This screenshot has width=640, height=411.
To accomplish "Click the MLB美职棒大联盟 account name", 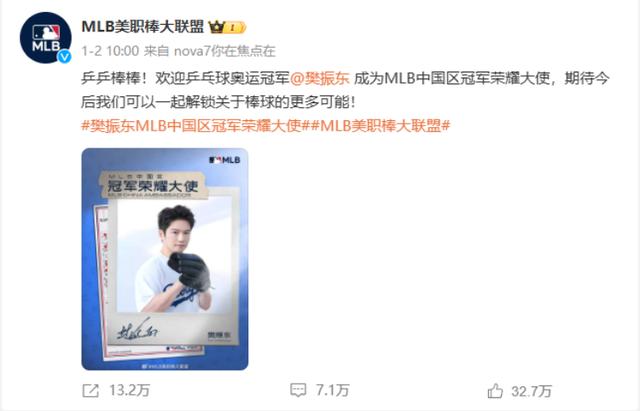I will pyautogui.click(x=143, y=27).
